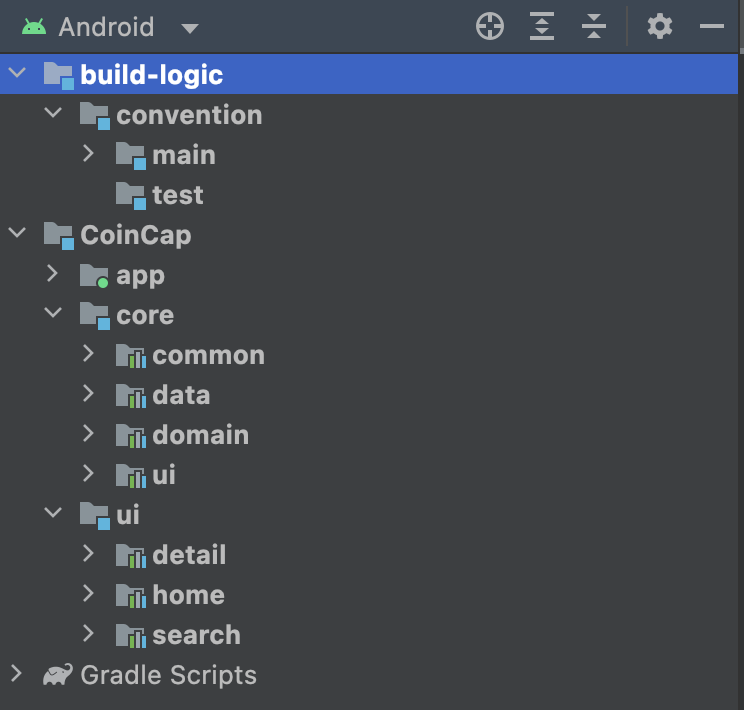Screen dimensions: 744x710
Task: Click the core folder icon
Action: [x=94, y=315]
